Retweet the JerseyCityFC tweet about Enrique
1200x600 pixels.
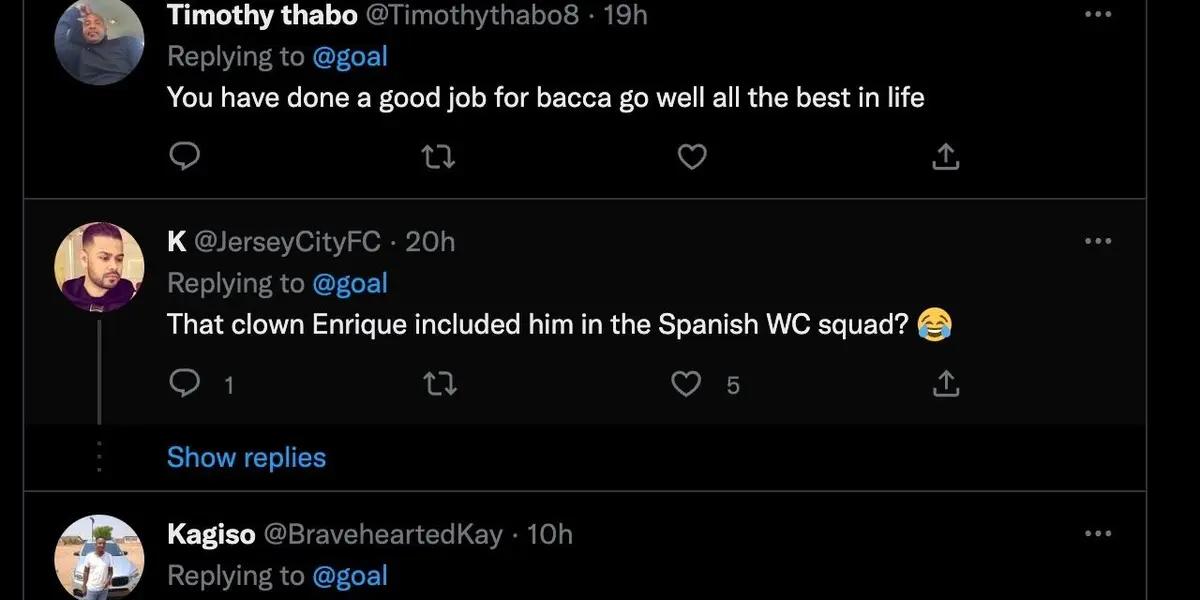click(439, 384)
